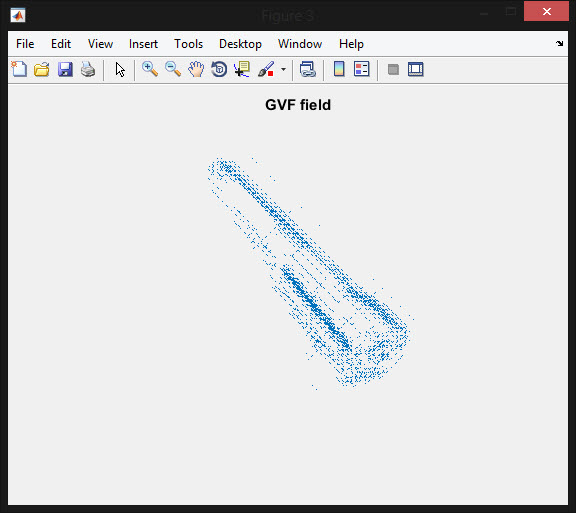Dock the figure using the corner arrow
This screenshot has height=513, width=576.
[x=559, y=43]
